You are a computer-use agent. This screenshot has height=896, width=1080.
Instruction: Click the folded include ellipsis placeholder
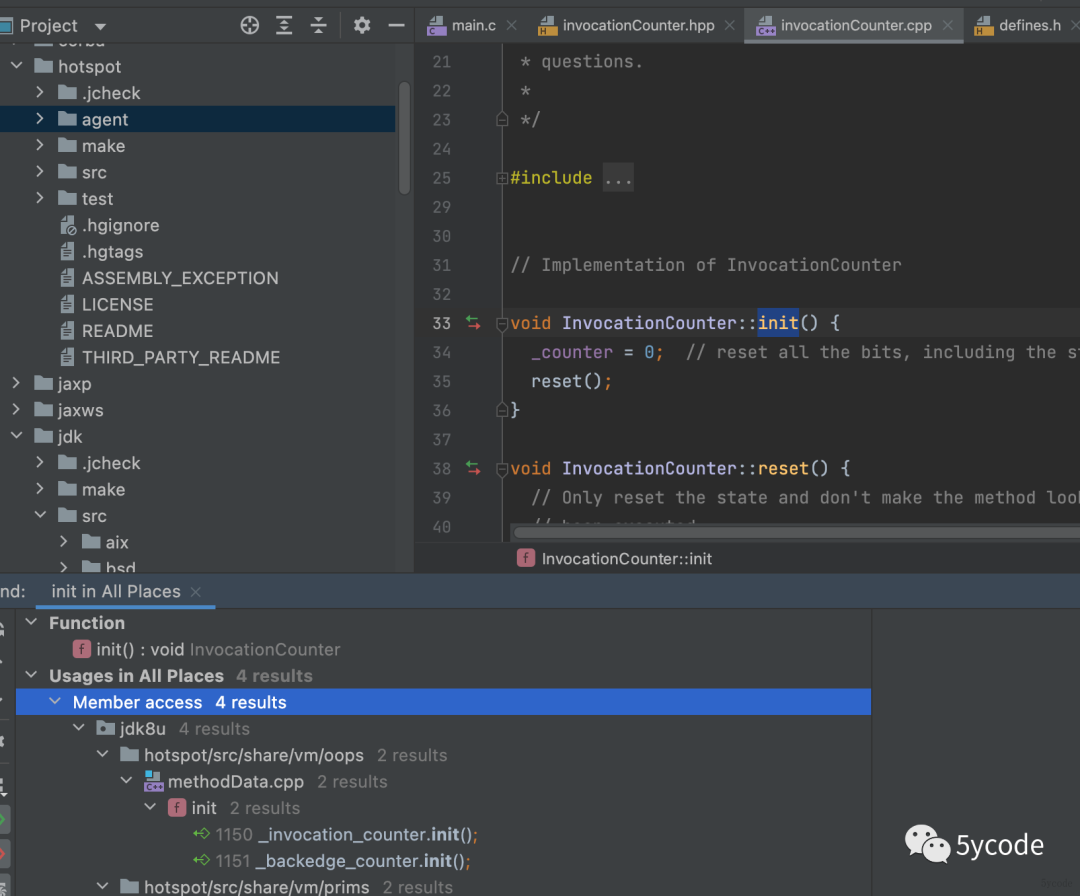pos(618,178)
